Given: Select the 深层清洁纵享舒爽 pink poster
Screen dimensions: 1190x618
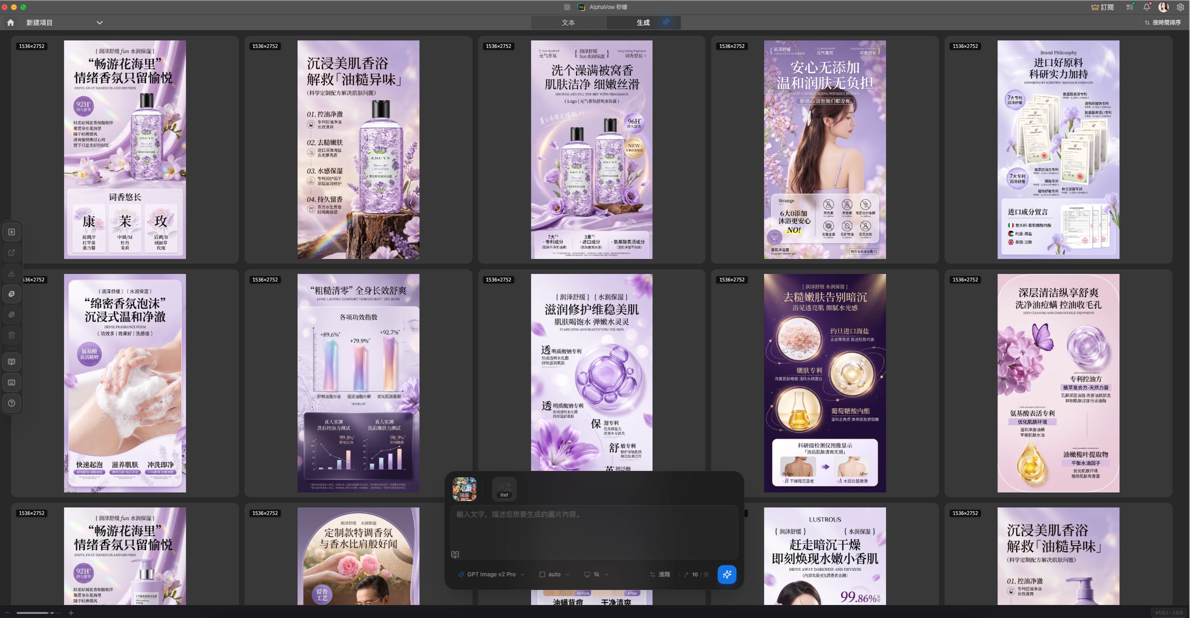Looking at the screenshot, I should tap(1058, 383).
